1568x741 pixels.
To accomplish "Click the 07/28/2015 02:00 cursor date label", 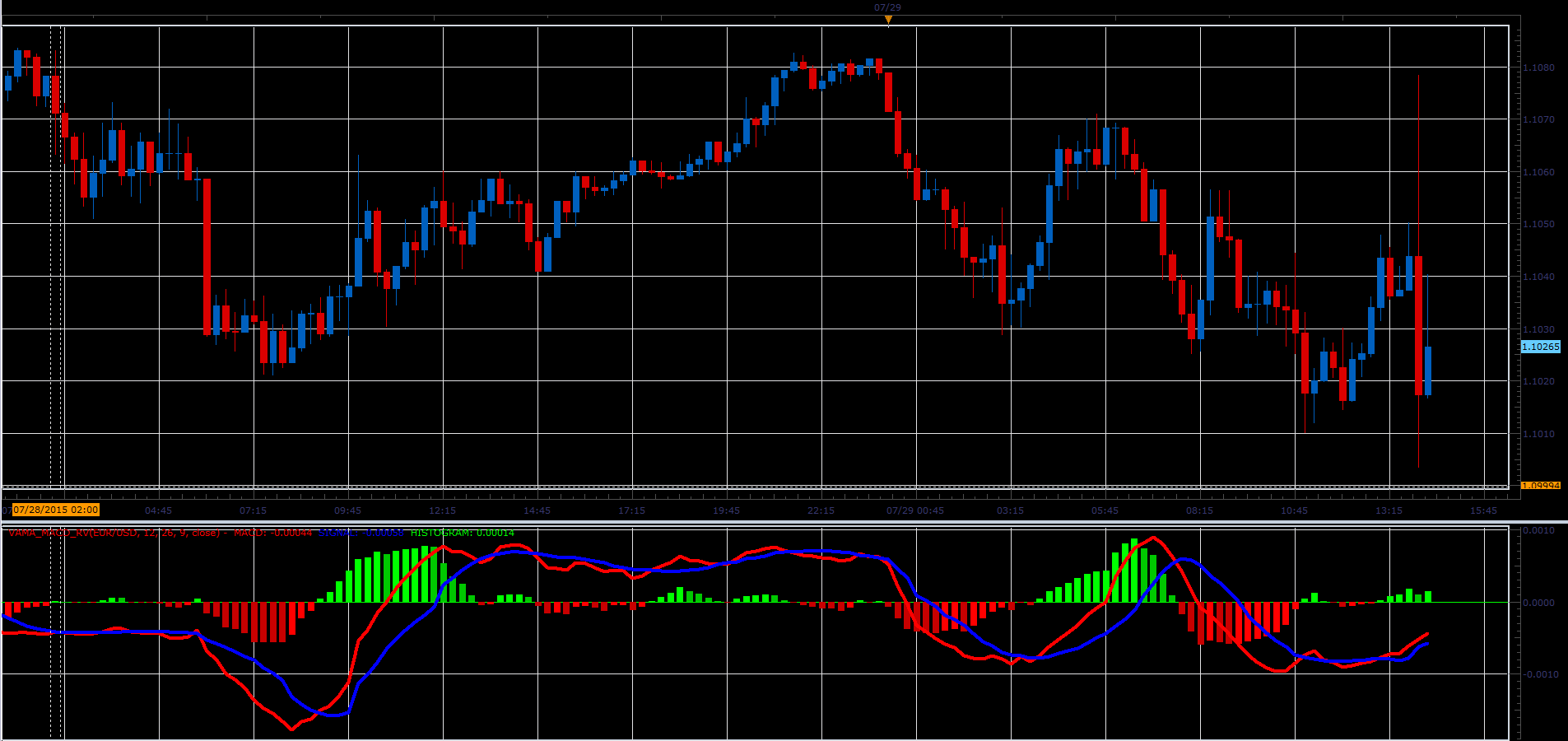I will click(55, 510).
